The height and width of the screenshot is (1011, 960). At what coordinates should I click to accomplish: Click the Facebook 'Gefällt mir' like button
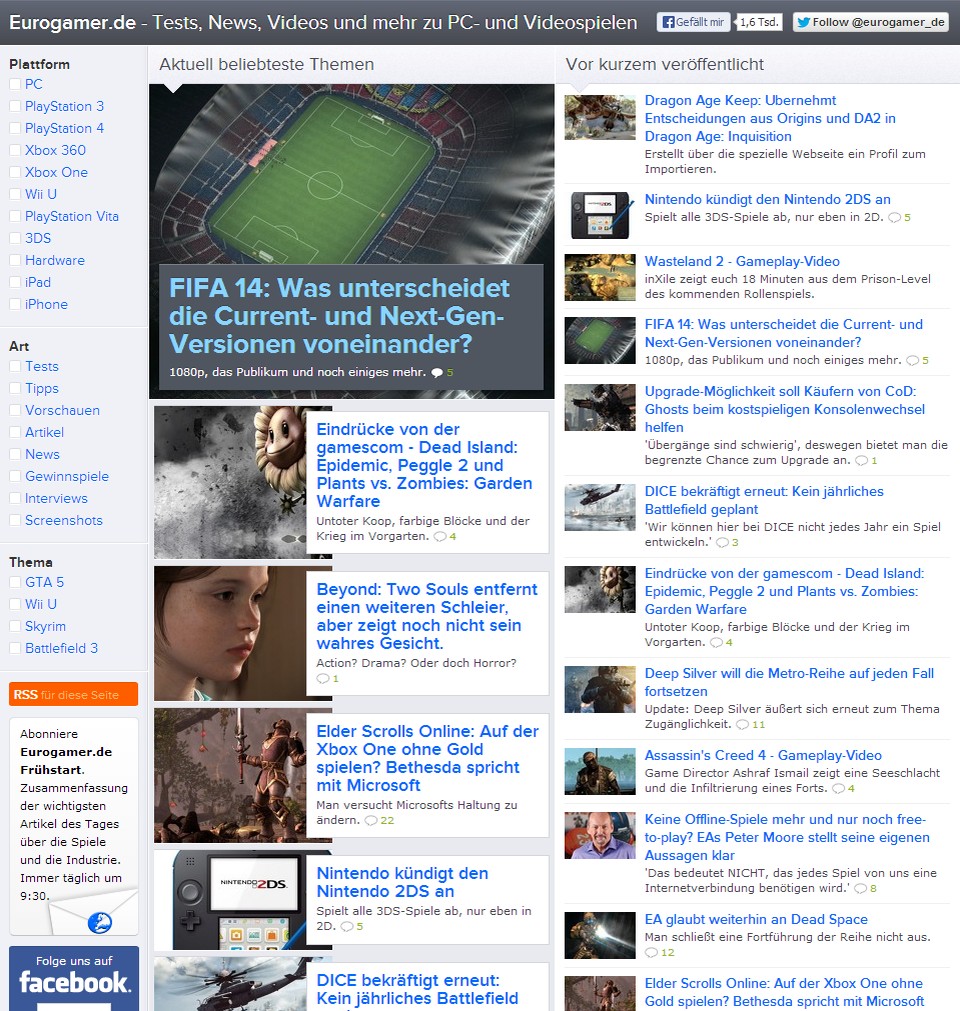click(x=693, y=22)
